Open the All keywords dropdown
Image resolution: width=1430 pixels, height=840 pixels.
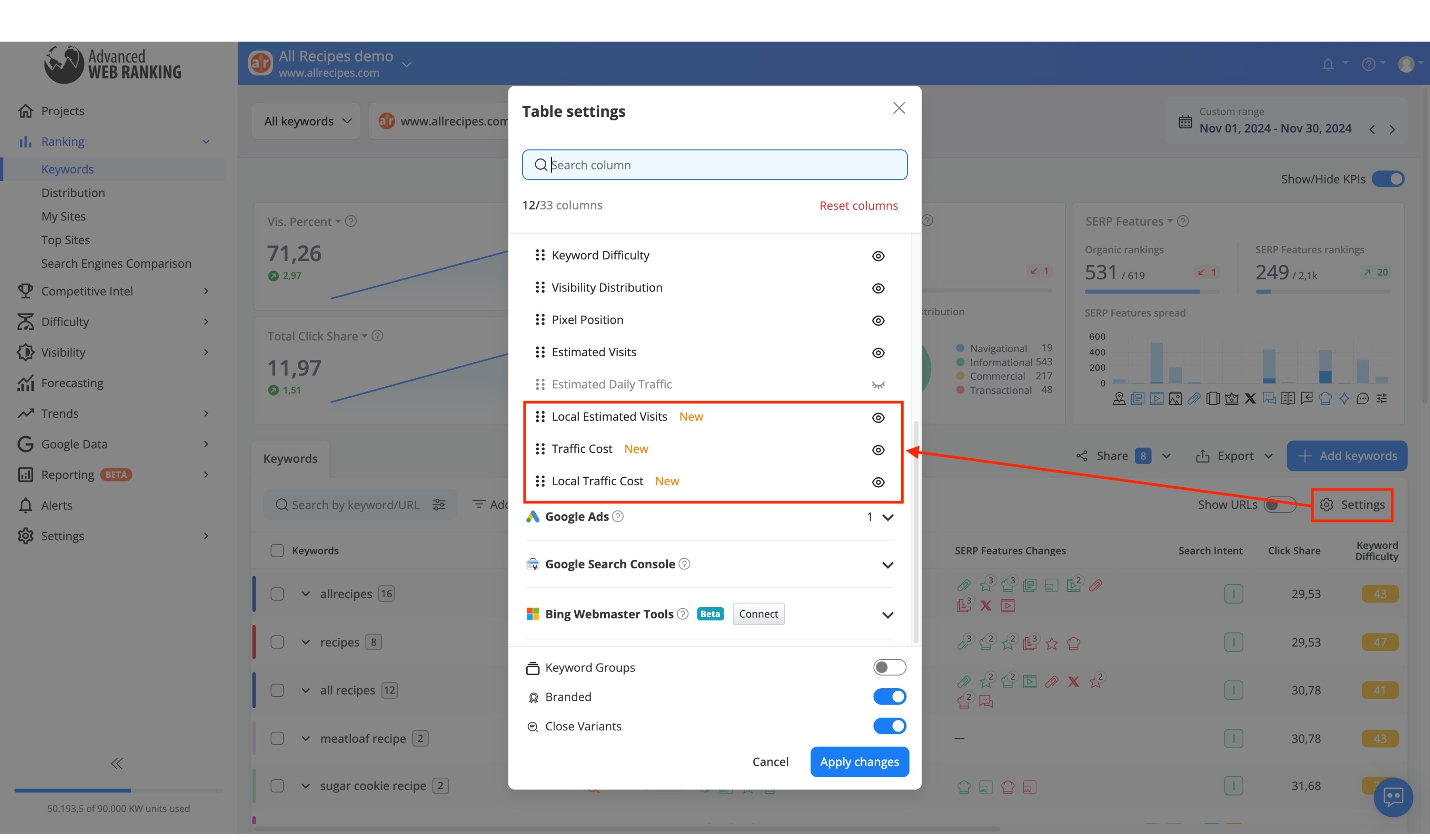[306, 121]
